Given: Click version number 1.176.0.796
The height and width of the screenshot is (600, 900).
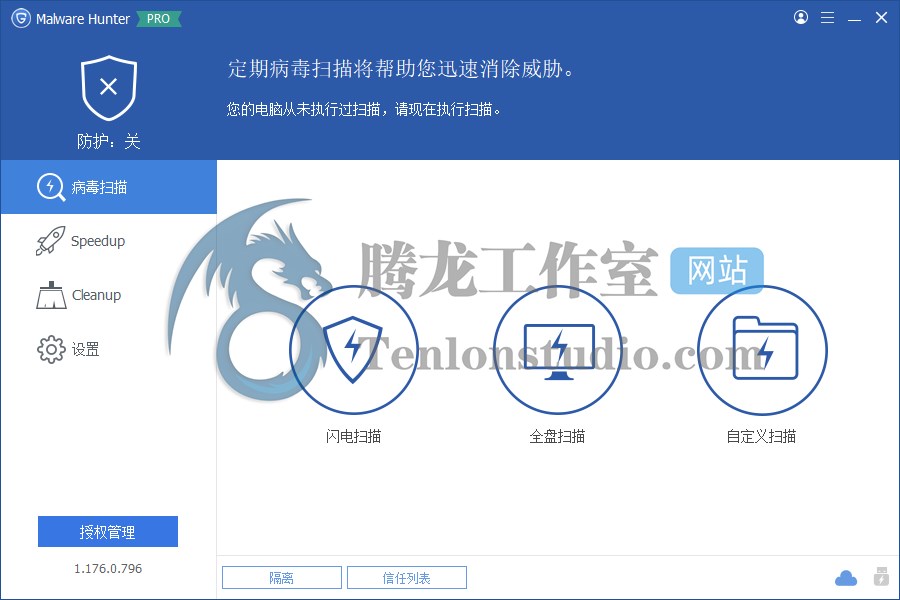Looking at the screenshot, I should click(108, 568).
